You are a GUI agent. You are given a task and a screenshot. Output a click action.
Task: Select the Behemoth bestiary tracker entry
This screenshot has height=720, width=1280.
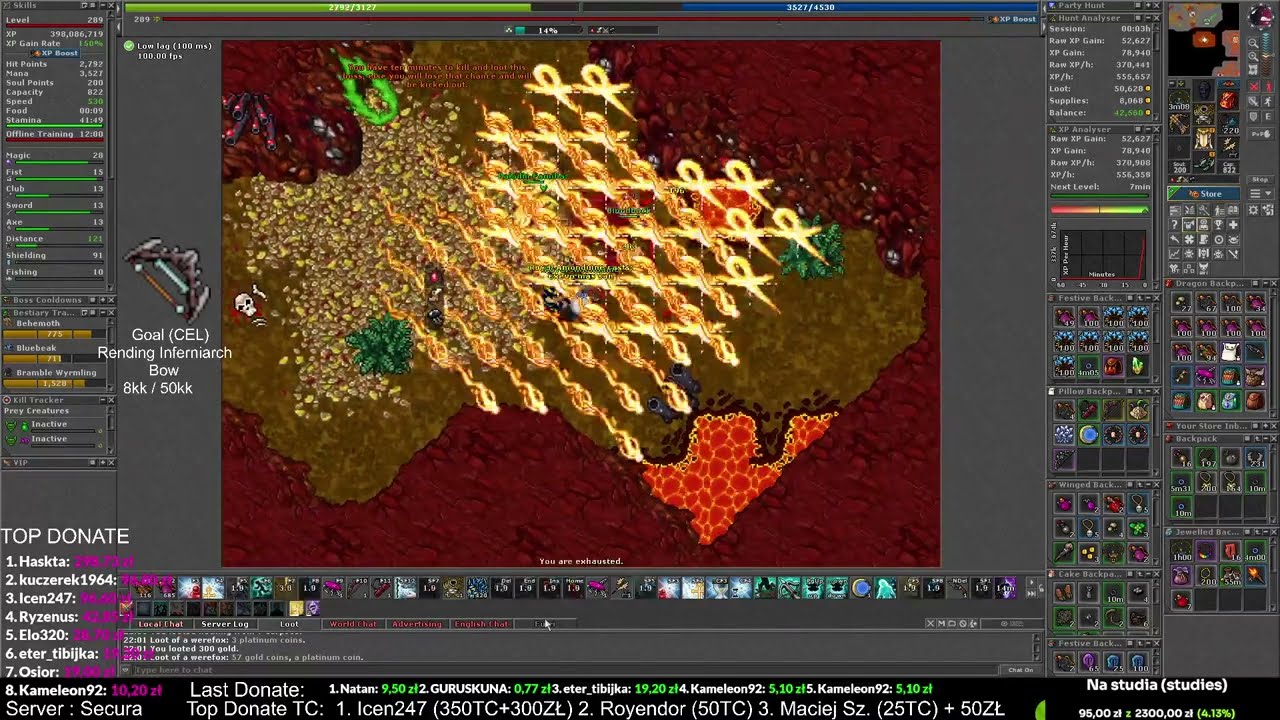55,329
